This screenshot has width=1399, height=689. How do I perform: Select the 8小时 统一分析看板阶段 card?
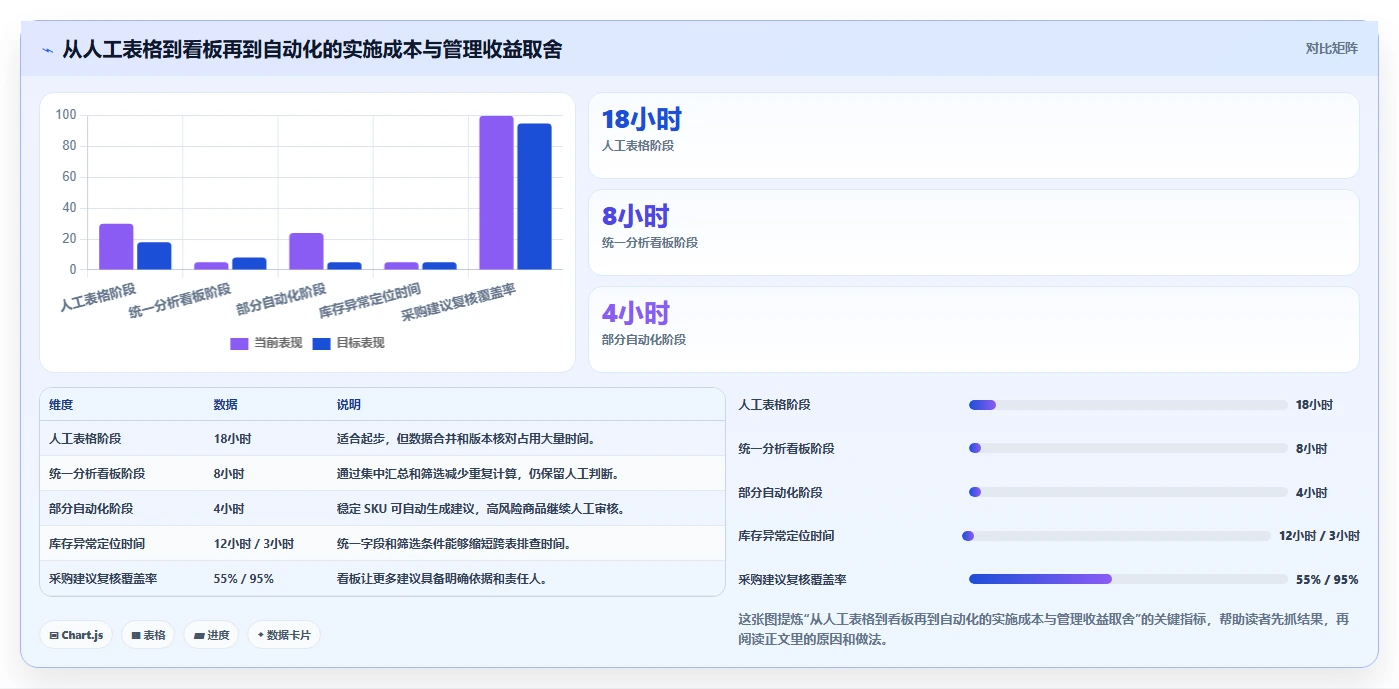(x=974, y=233)
